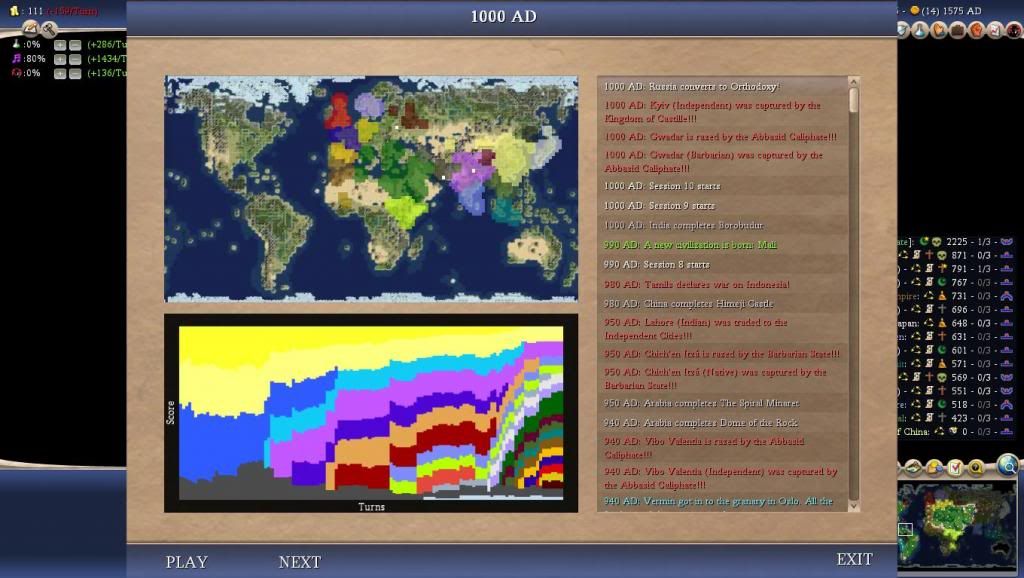This screenshot has width=1024, height=578.
Task: Click the terrain map button above the minimap
Action: click(914, 468)
